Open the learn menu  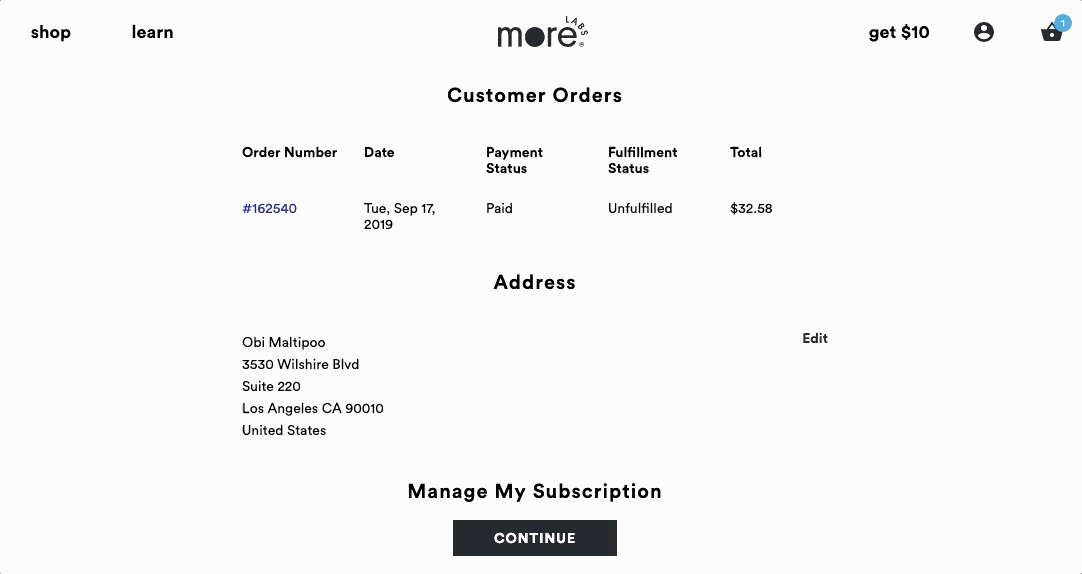152,32
